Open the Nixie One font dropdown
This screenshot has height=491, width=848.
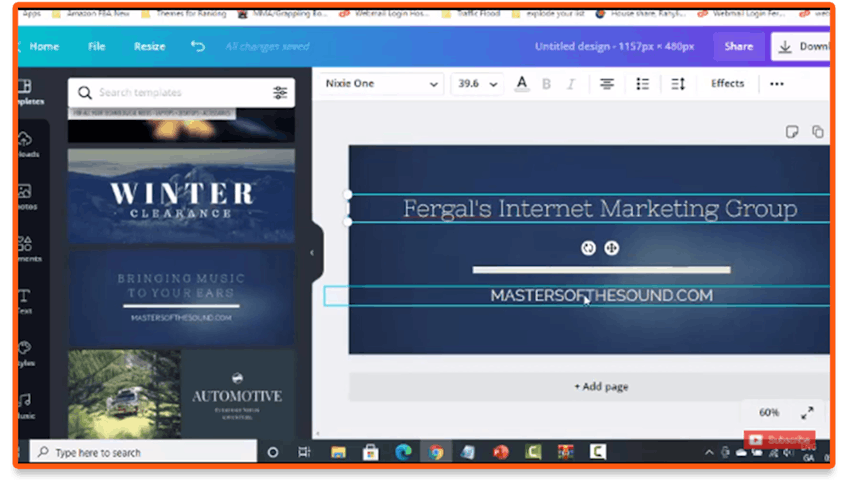pos(381,84)
